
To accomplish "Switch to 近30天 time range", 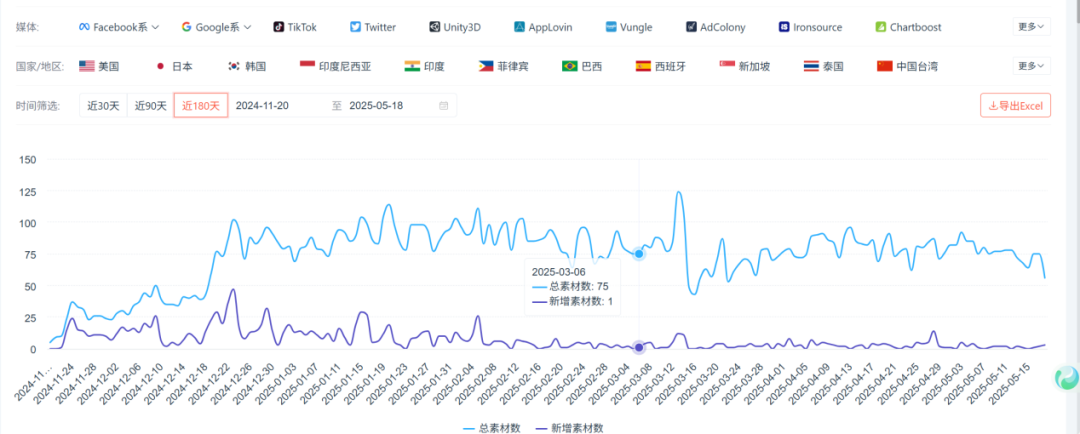I will tap(103, 105).
